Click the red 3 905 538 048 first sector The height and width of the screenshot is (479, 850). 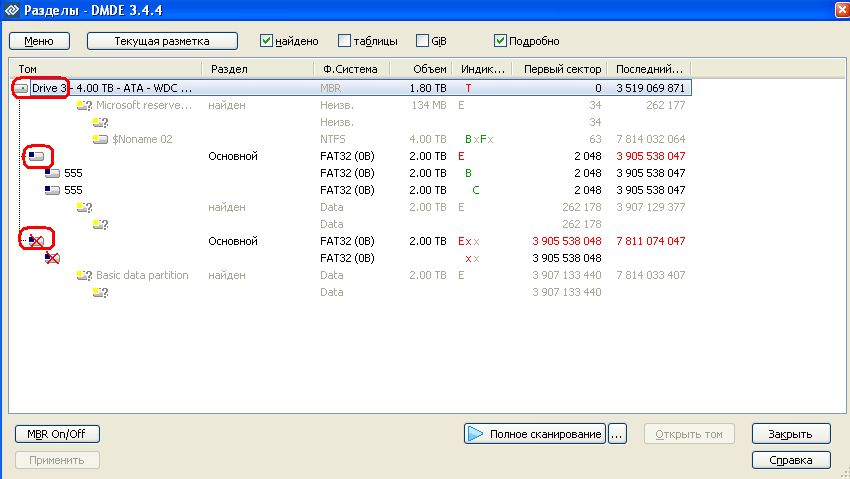(x=566, y=241)
